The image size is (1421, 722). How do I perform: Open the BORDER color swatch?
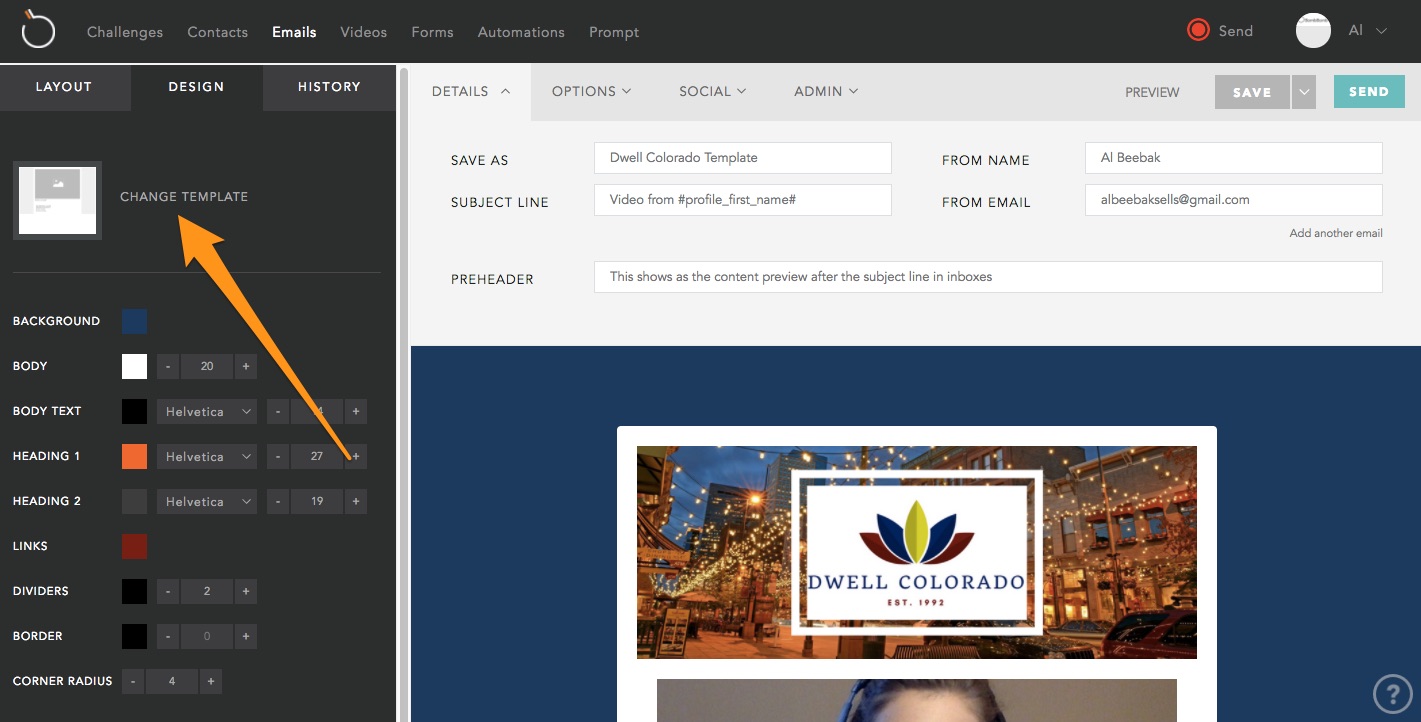click(134, 636)
